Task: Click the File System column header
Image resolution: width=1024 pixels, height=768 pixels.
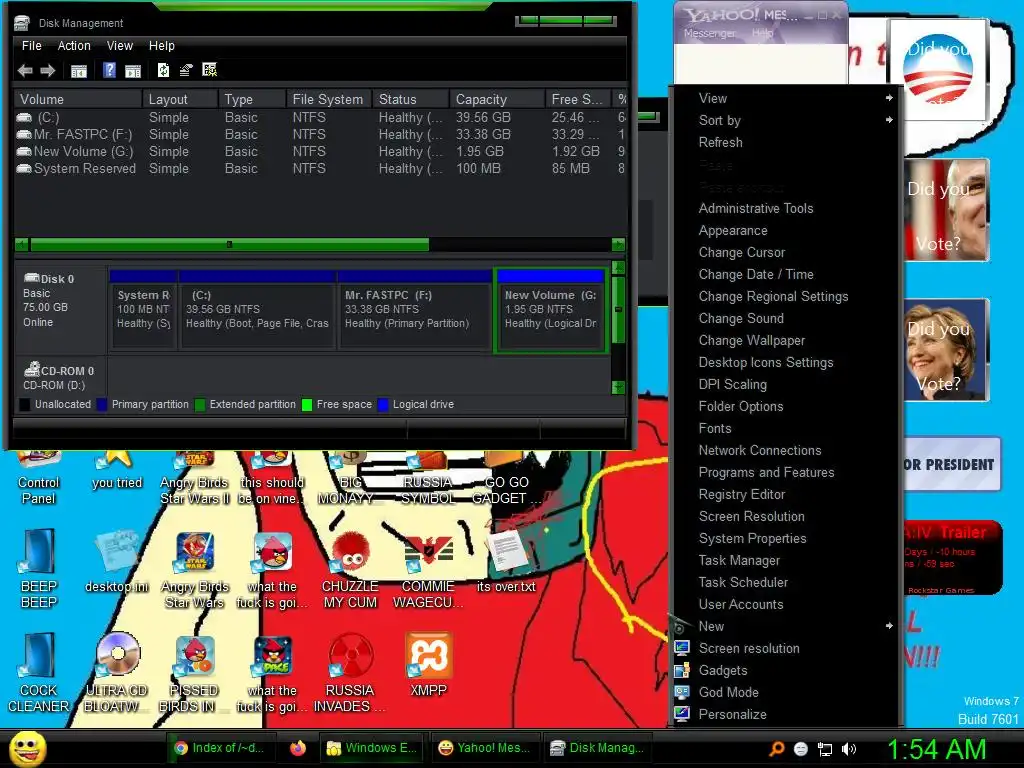Action: pyautogui.click(x=329, y=99)
